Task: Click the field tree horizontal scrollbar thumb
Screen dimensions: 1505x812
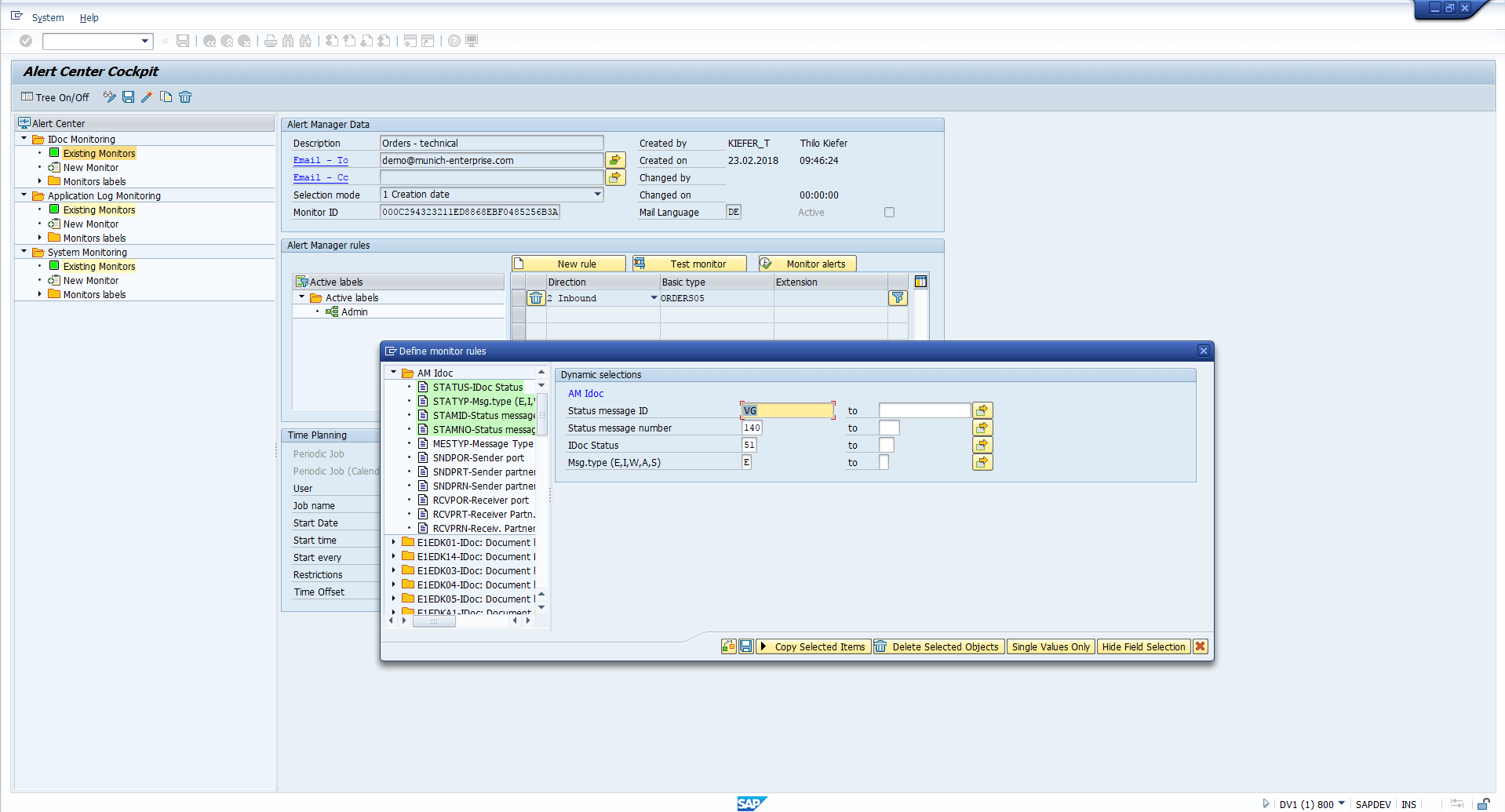Action: pos(434,621)
